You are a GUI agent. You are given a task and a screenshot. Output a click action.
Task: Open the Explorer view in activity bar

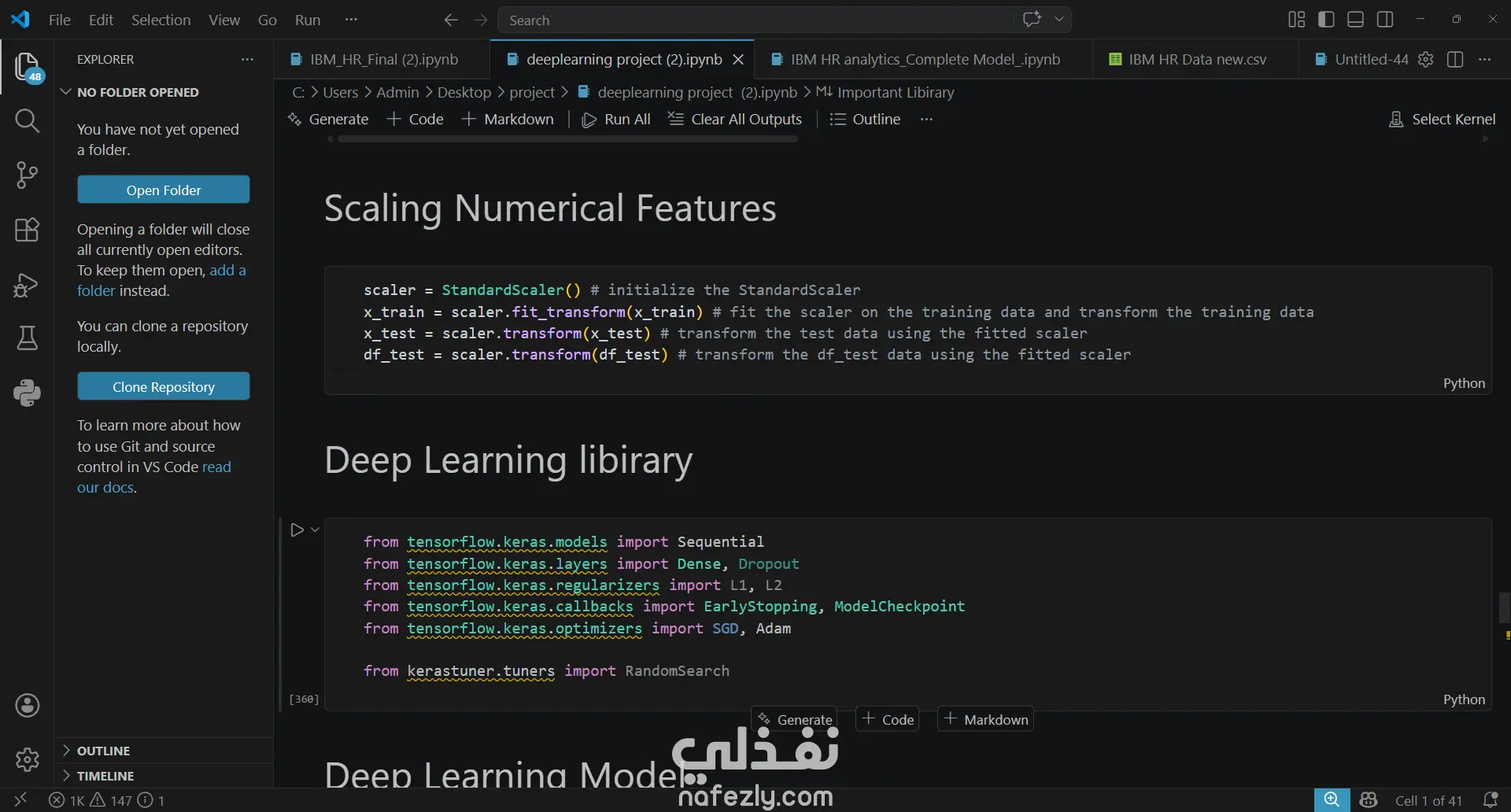[27, 67]
